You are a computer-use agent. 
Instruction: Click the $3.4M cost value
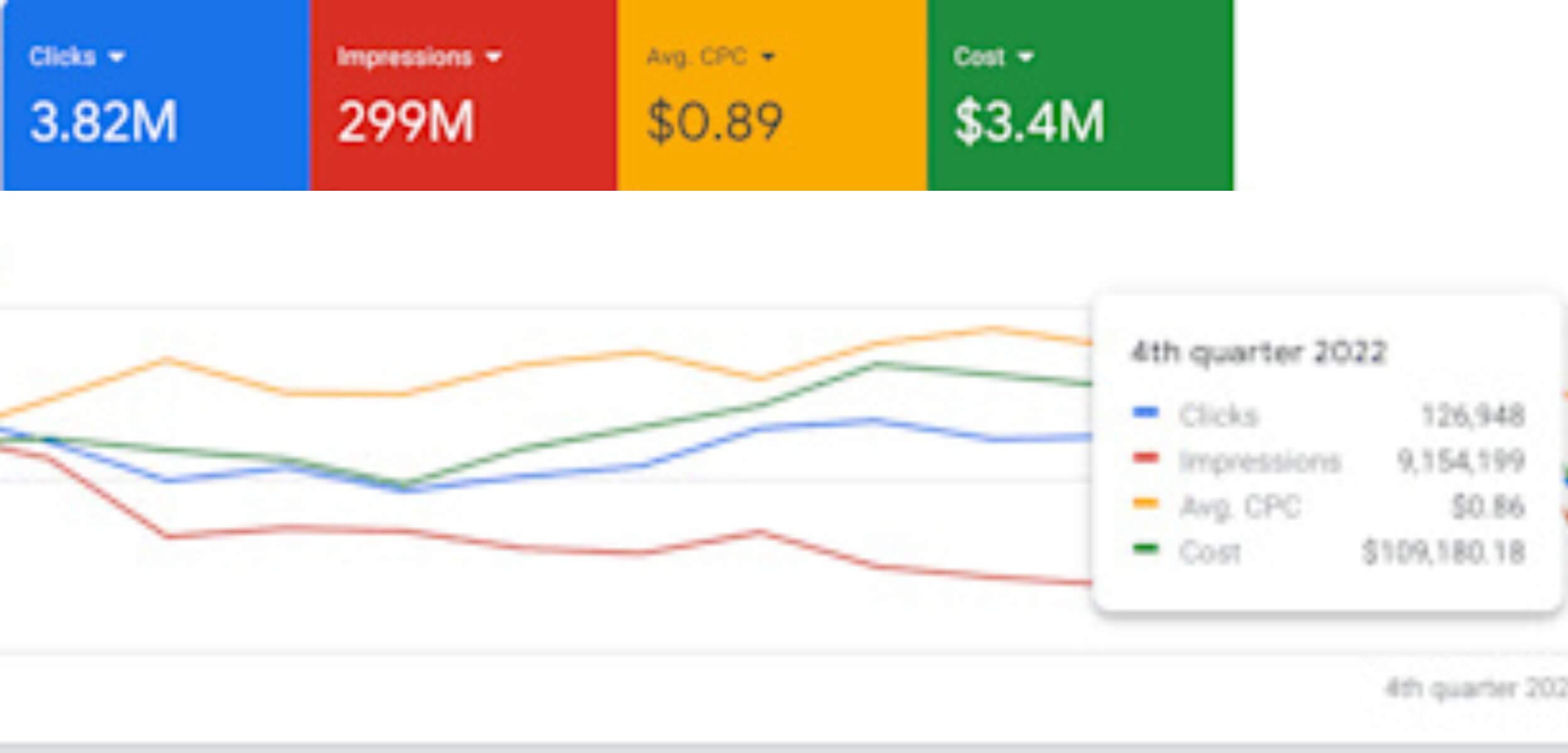[1029, 122]
